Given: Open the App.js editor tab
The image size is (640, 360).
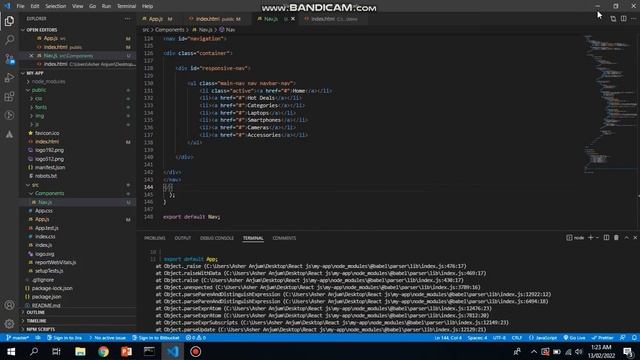Looking at the screenshot, I should (x=158, y=19).
